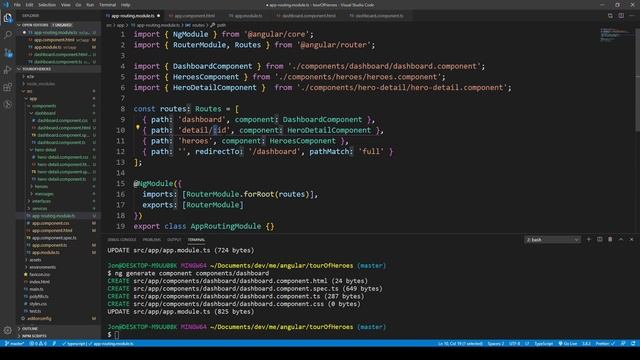Open the Selection menu
Screen dimensions: 640x360
coord(47,5)
